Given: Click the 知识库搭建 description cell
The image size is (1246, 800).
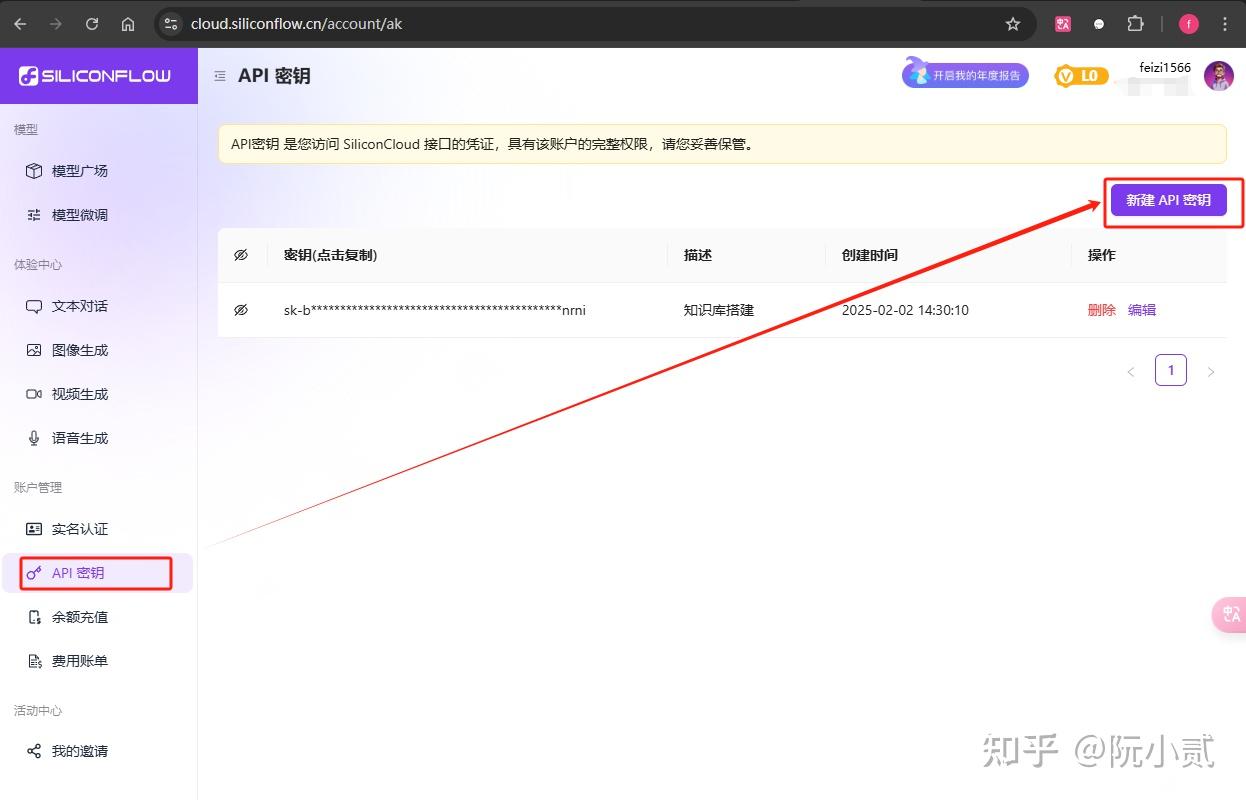Looking at the screenshot, I should click(719, 310).
